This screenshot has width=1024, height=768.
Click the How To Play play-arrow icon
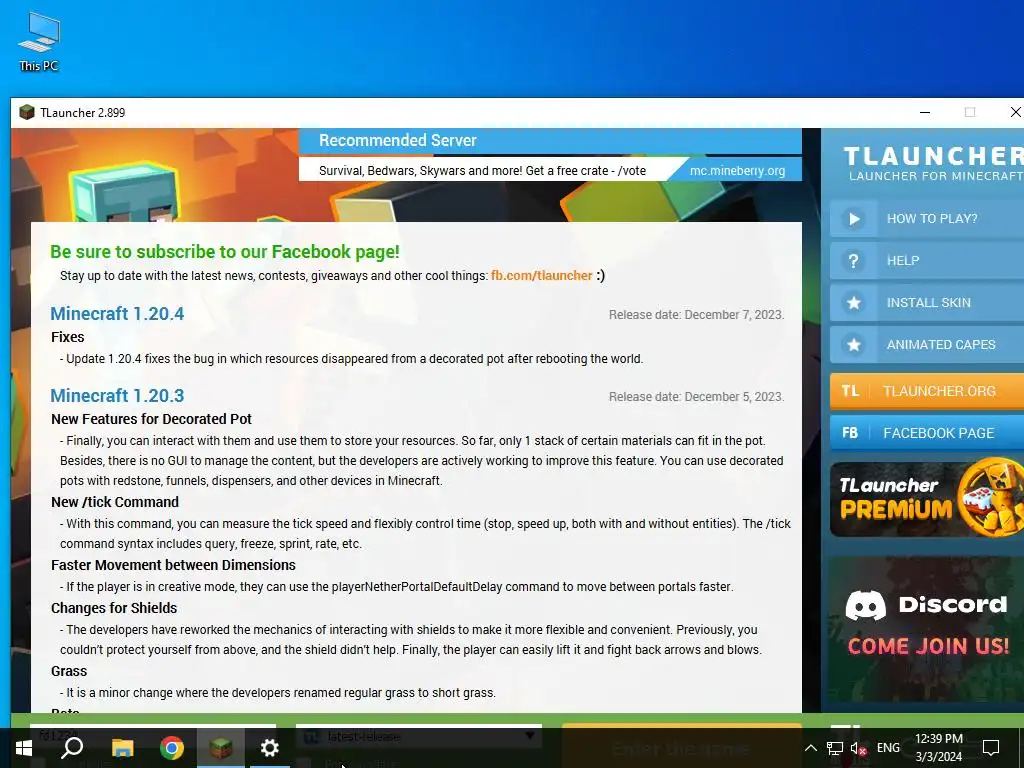pos(854,219)
